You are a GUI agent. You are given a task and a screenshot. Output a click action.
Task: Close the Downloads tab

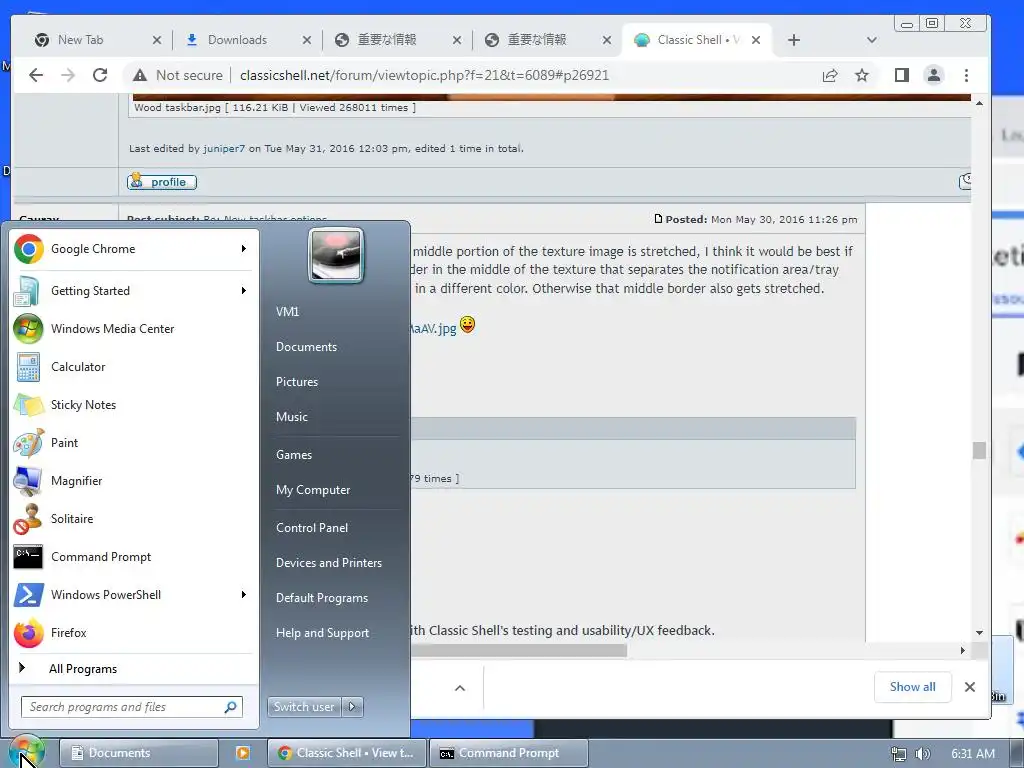pos(306,40)
